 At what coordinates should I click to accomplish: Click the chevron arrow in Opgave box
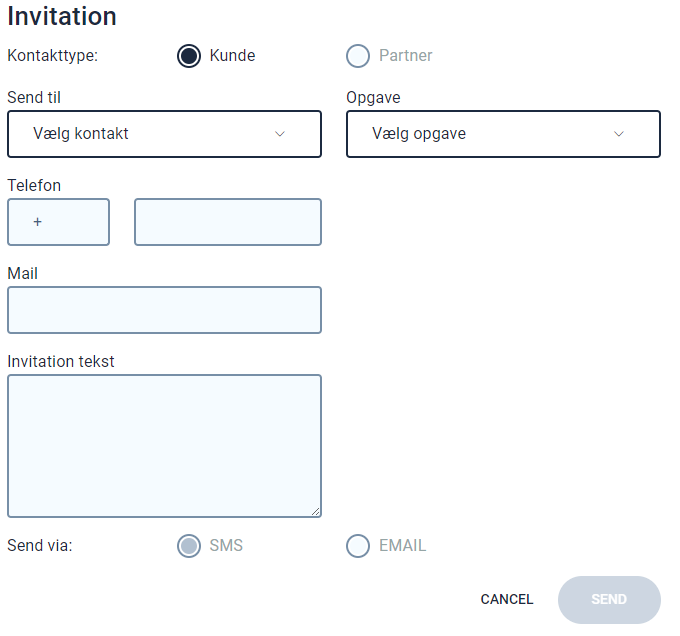click(x=619, y=134)
